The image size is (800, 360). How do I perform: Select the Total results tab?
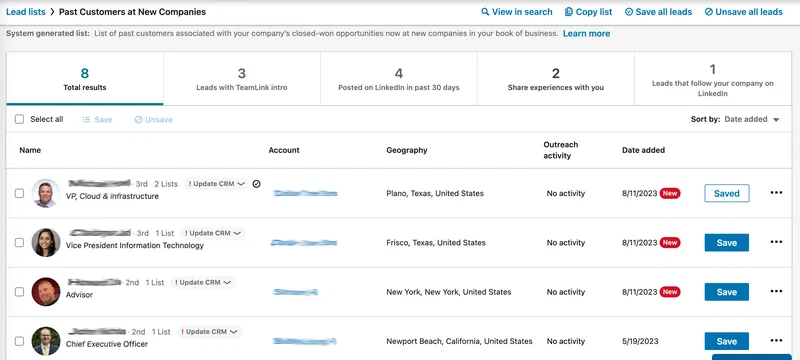[85, 79]
